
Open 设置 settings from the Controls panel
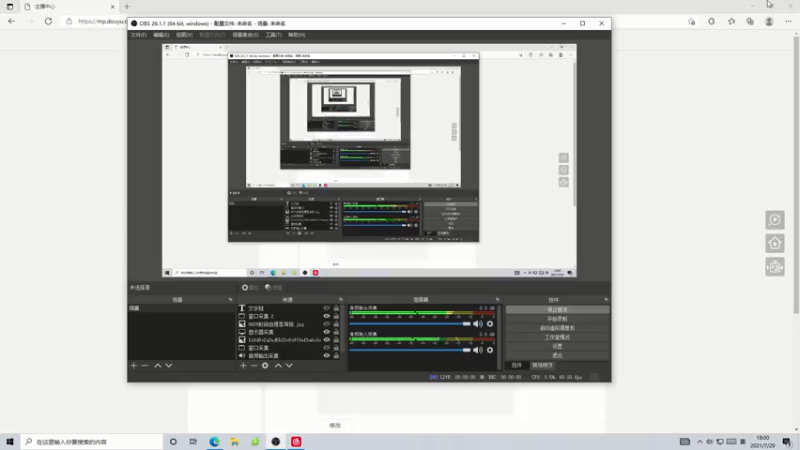[557, 346]
